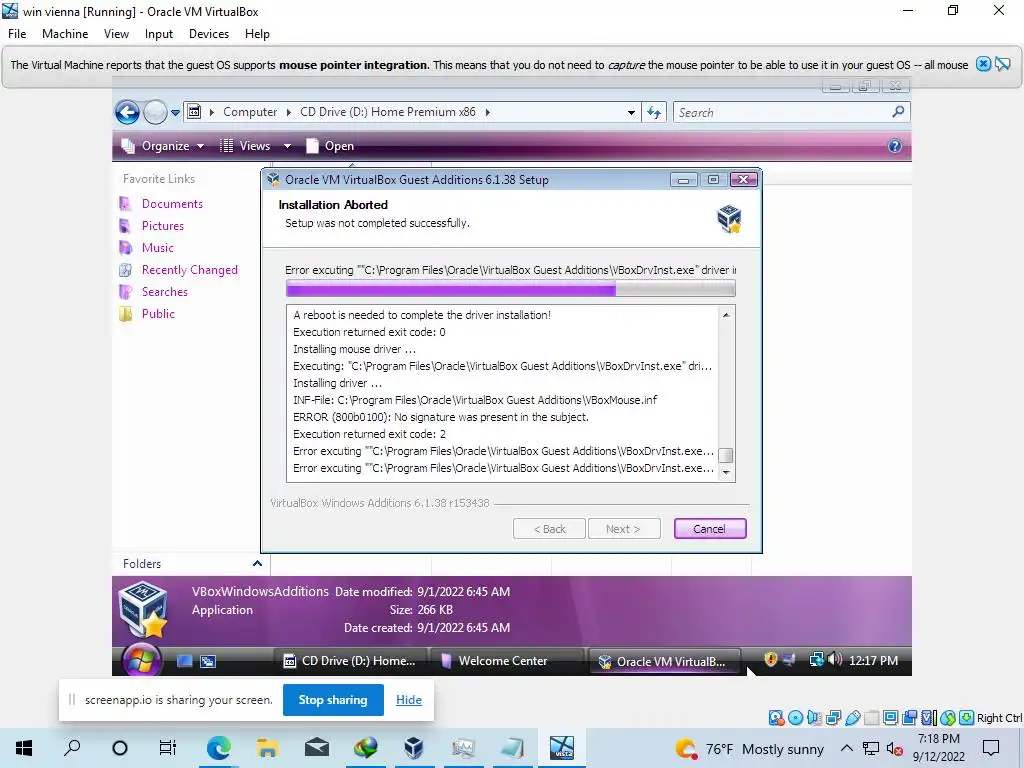Click Explorer forward arrow button
This screenshot has width=1024, height=768.
click(x=155, y=112)
